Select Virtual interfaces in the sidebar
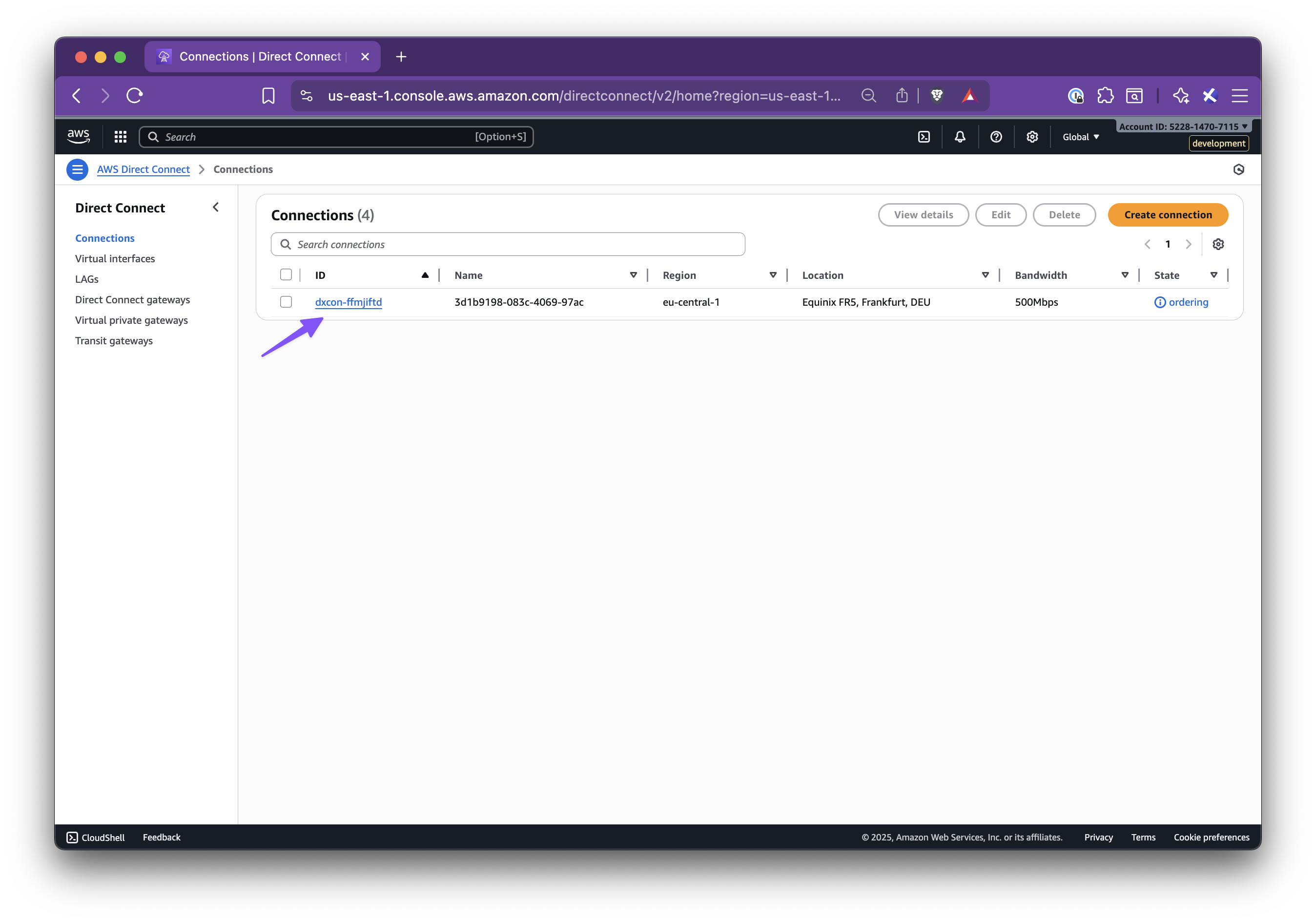 tap(115, 259)
